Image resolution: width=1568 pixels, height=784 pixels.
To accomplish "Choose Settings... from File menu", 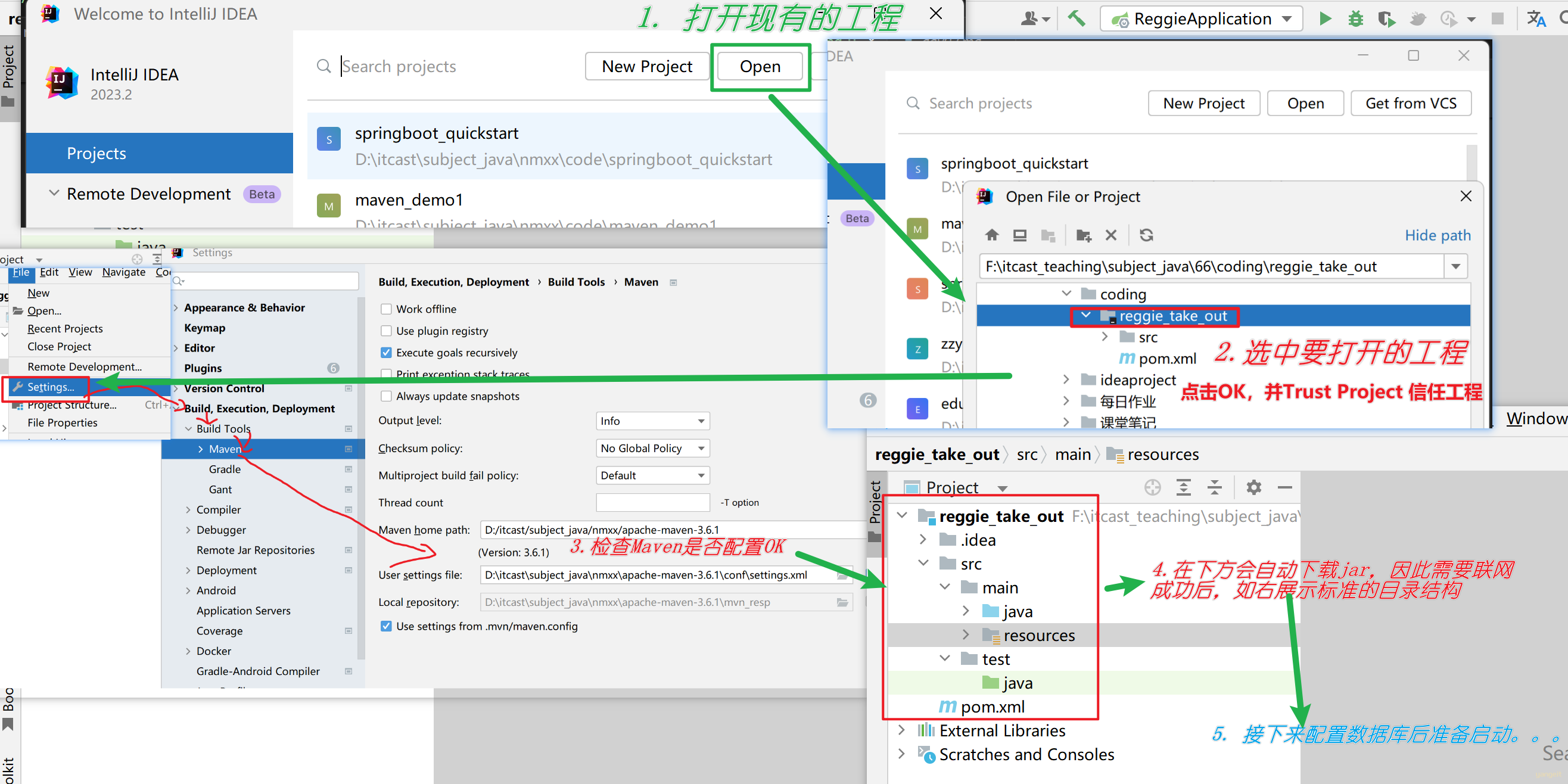I will [x=51, y=387].
